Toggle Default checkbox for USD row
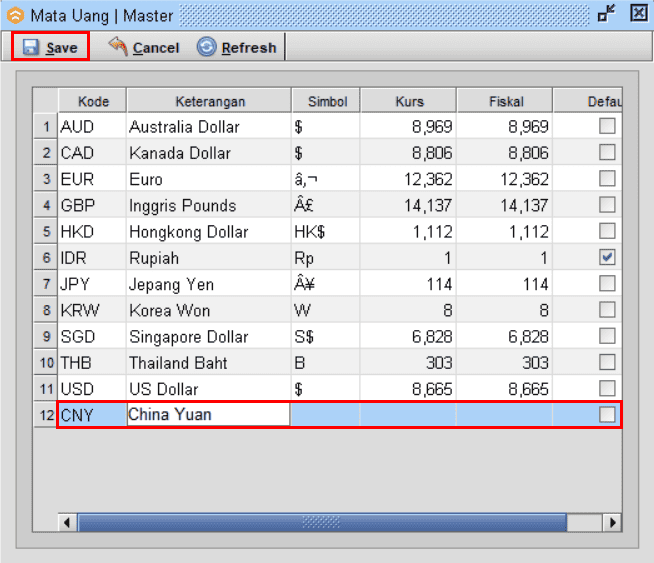This screenshot has height=563, width=654. pos(607,389)
